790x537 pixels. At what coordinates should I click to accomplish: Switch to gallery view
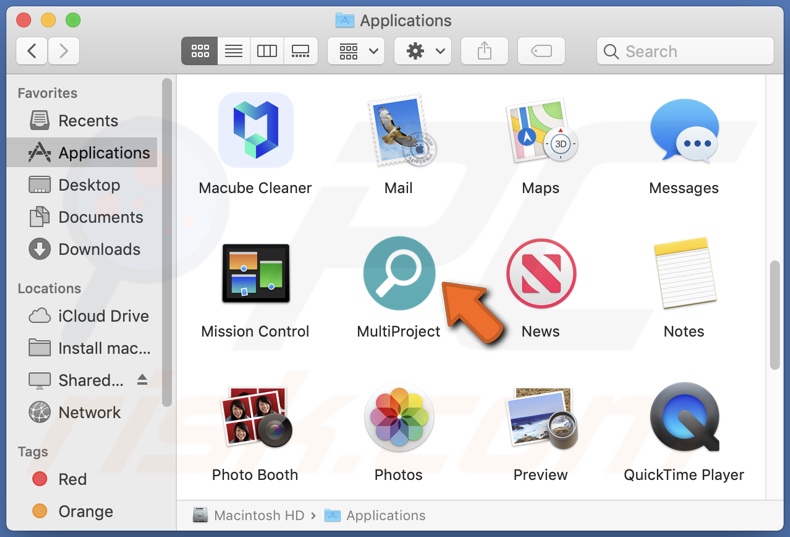[x=301, y=51]
